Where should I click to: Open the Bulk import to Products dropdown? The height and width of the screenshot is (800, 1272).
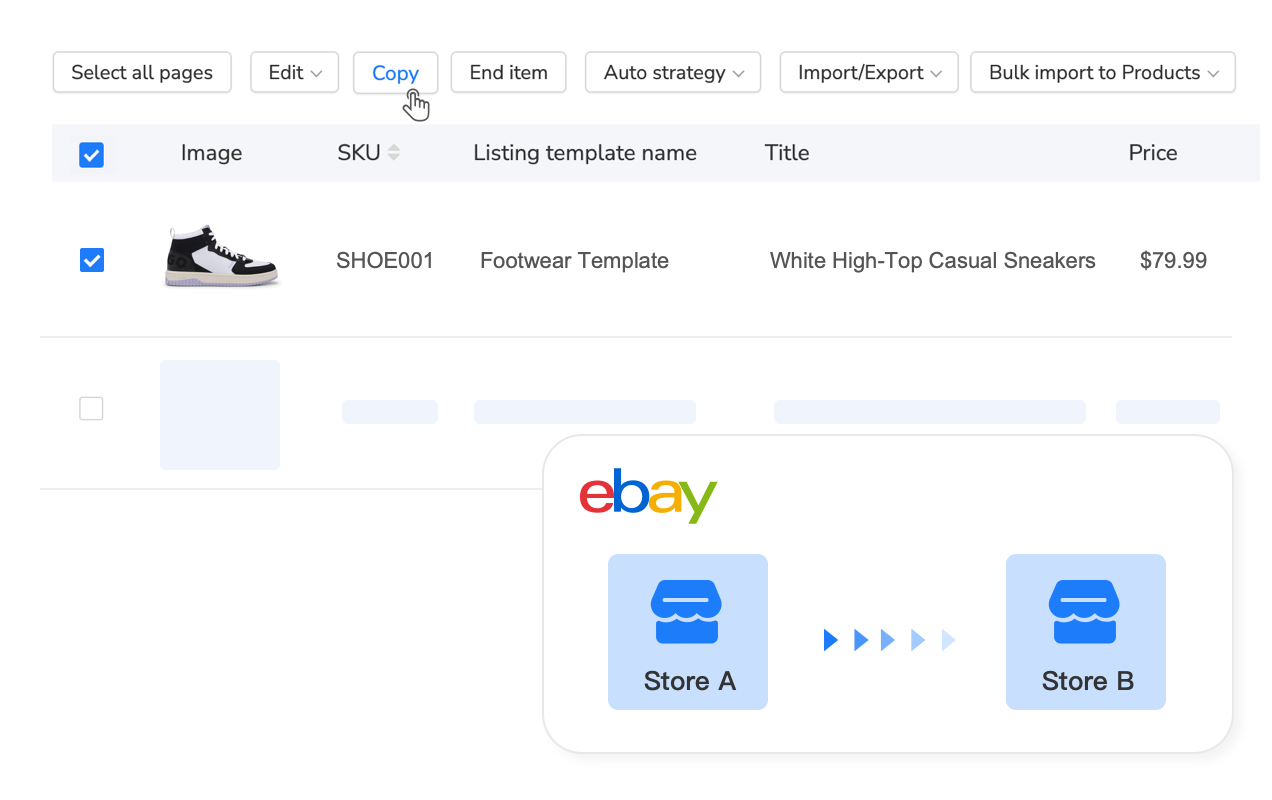(x=1102, y=72)
